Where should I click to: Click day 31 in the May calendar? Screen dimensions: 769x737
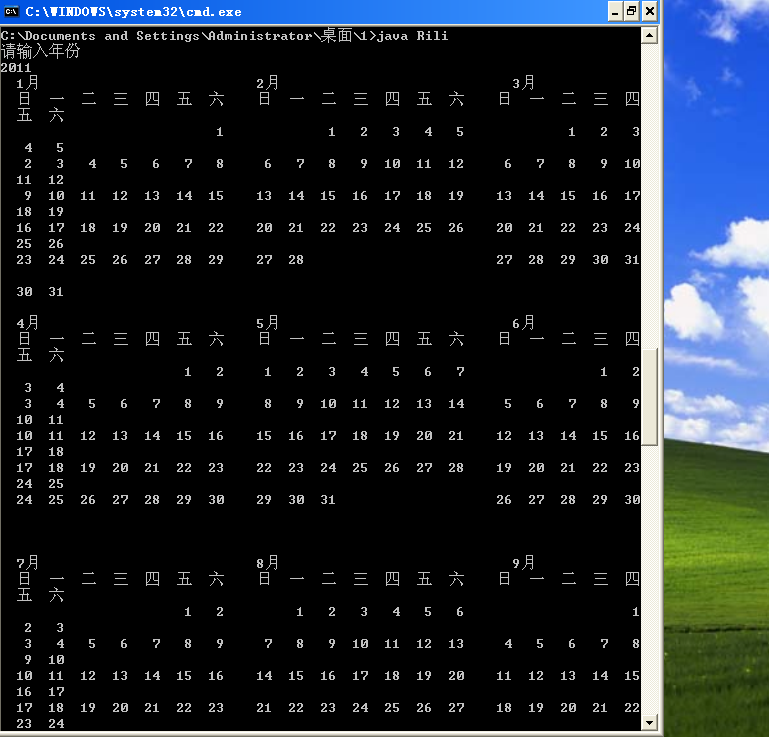[x=328, y=500]
